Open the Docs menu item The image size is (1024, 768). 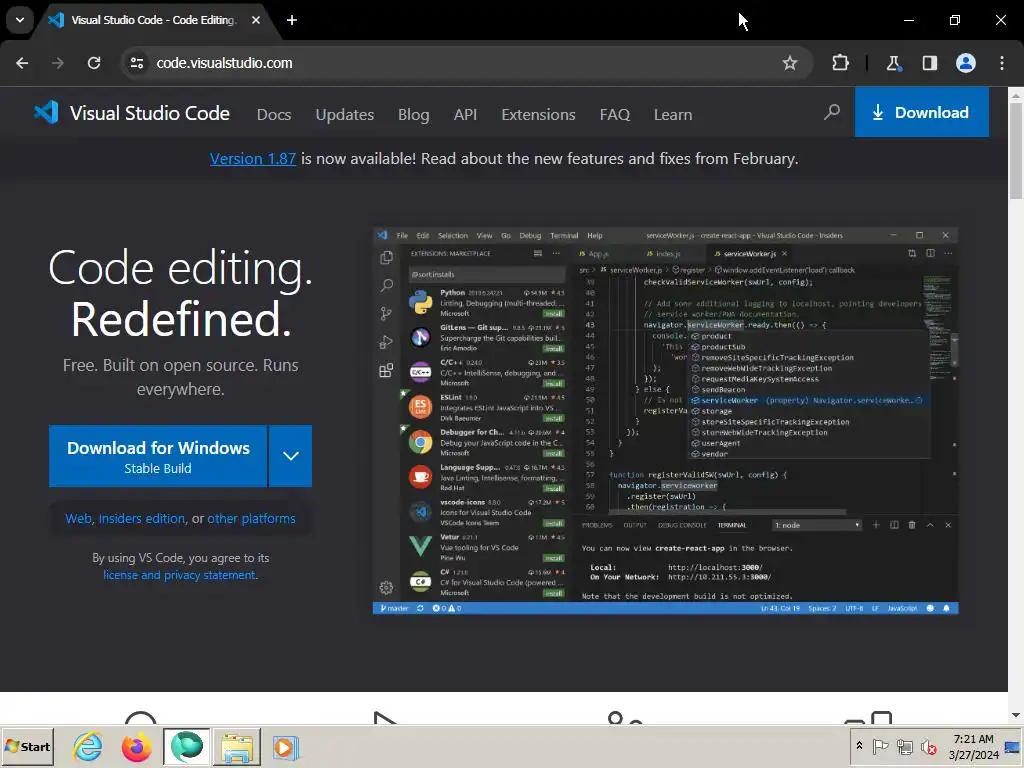point(274,114)
